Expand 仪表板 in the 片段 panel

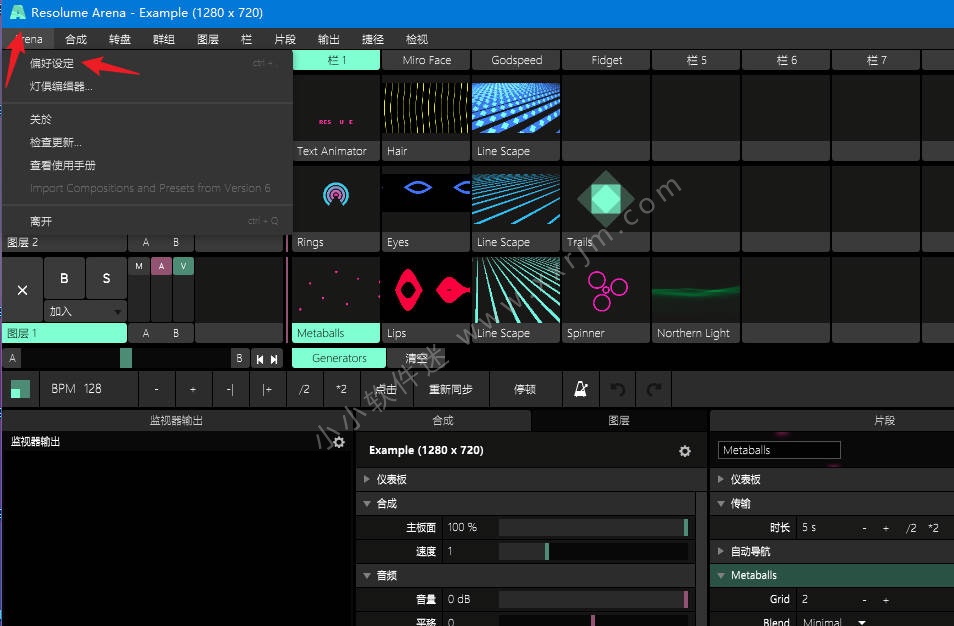(x=721, y=479)
